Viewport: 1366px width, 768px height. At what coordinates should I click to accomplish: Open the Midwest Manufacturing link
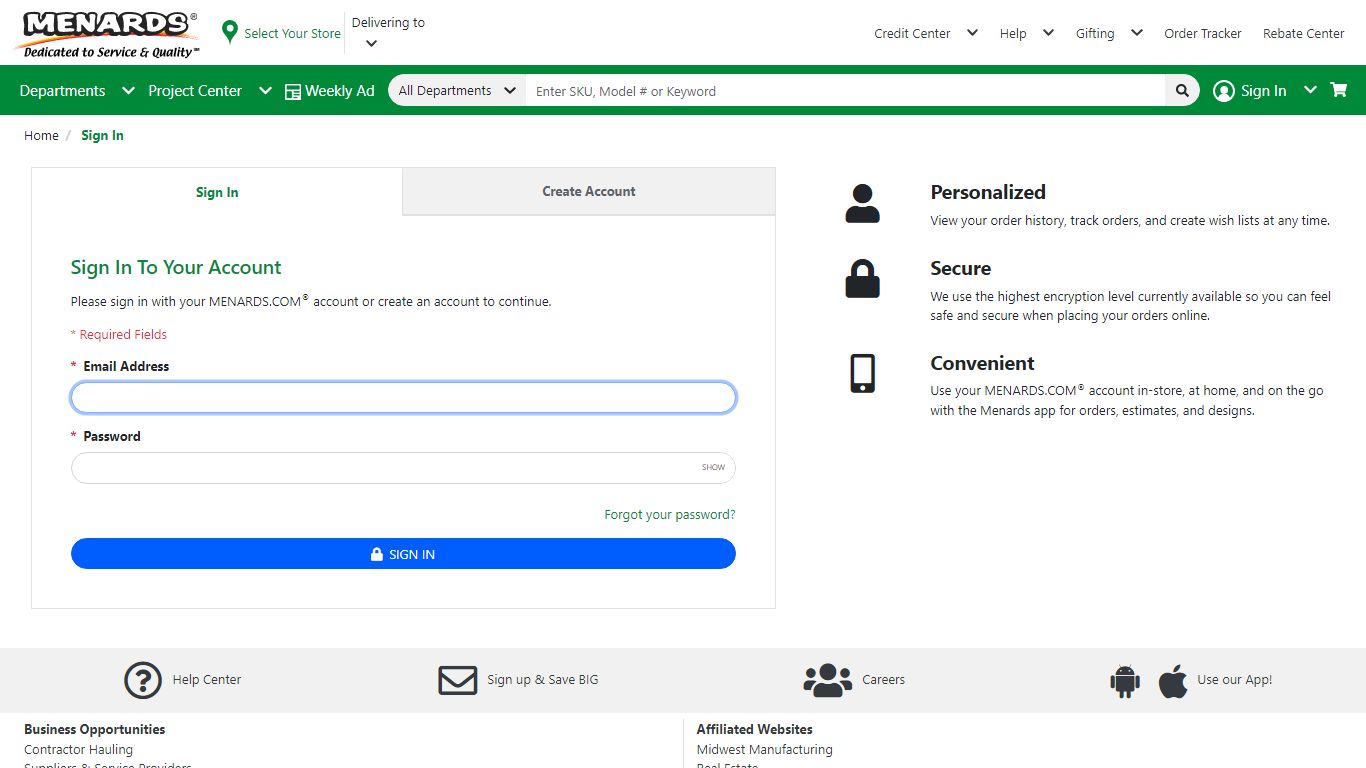765,750
